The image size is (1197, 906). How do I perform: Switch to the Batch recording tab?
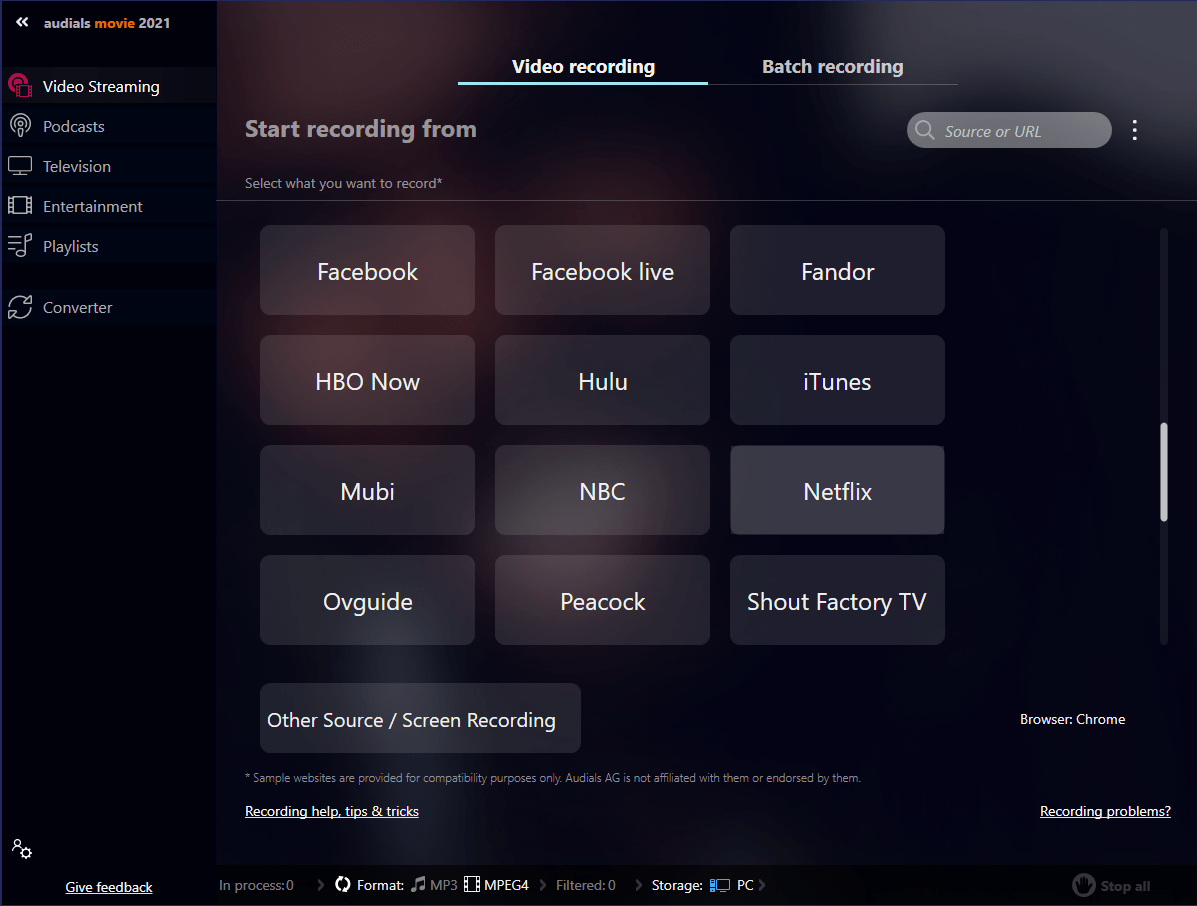click(832, 66)
